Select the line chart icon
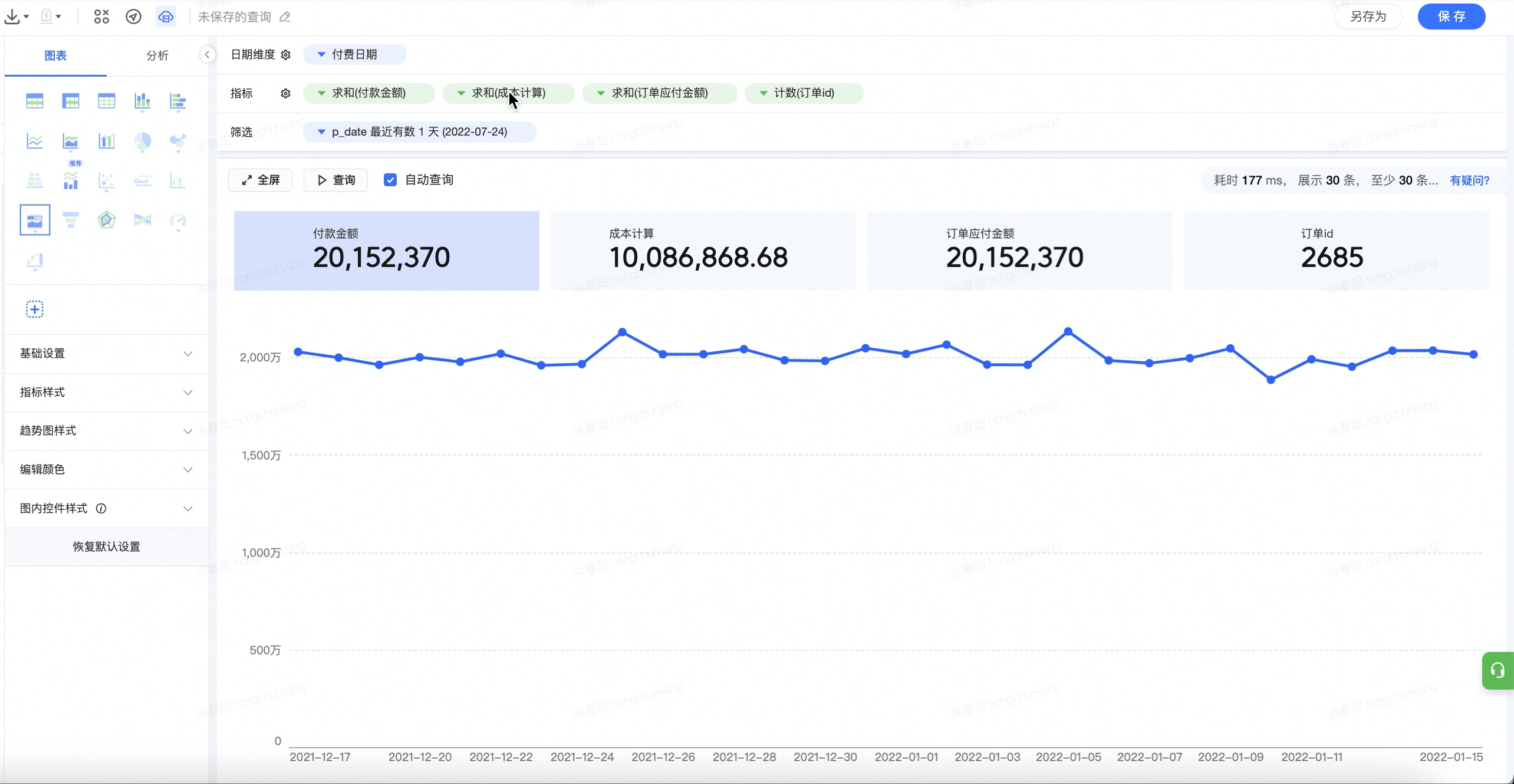 (x=35, y=141)
